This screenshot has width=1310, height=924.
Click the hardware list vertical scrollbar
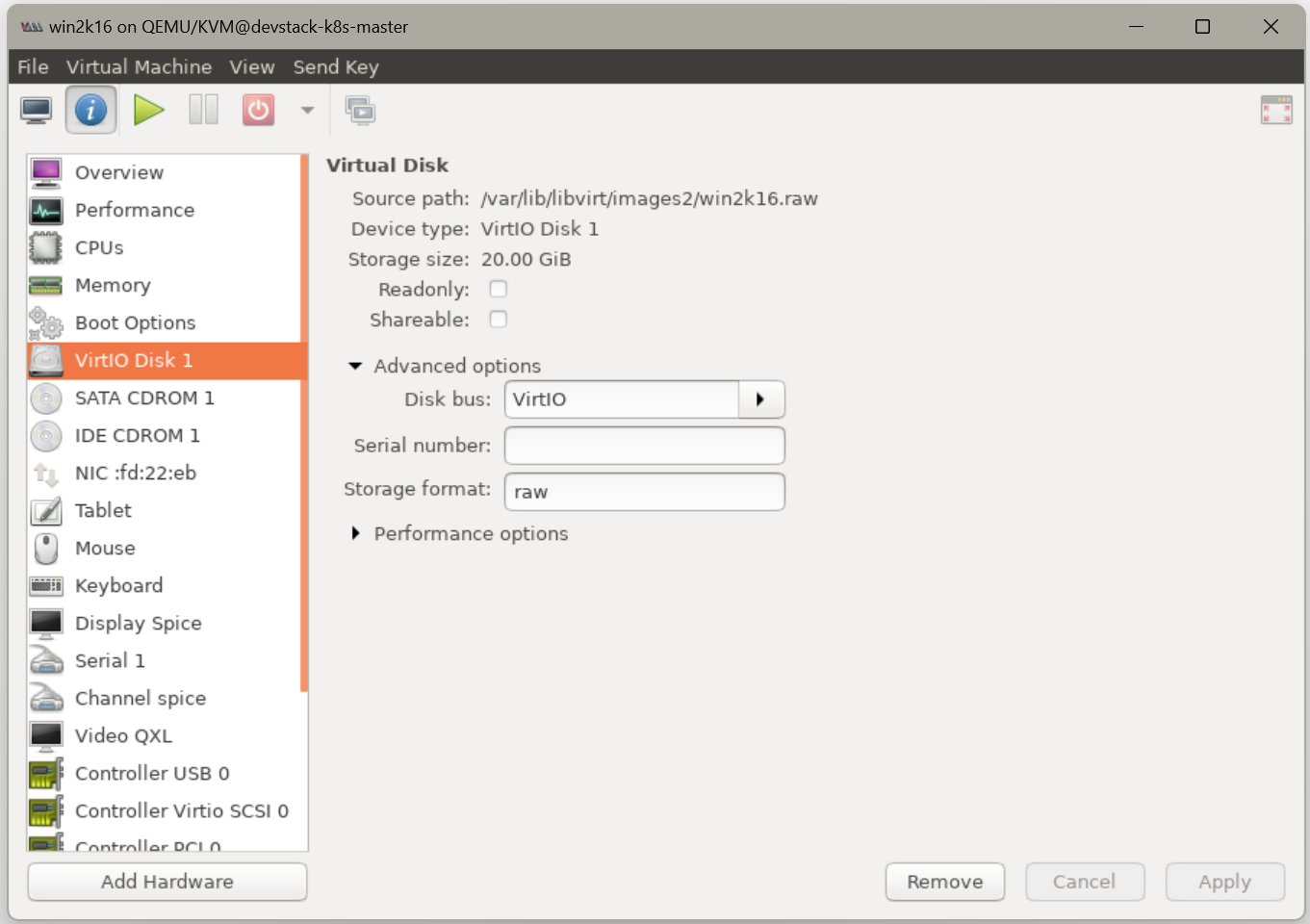pyautogui.click(x=304, y=423)
